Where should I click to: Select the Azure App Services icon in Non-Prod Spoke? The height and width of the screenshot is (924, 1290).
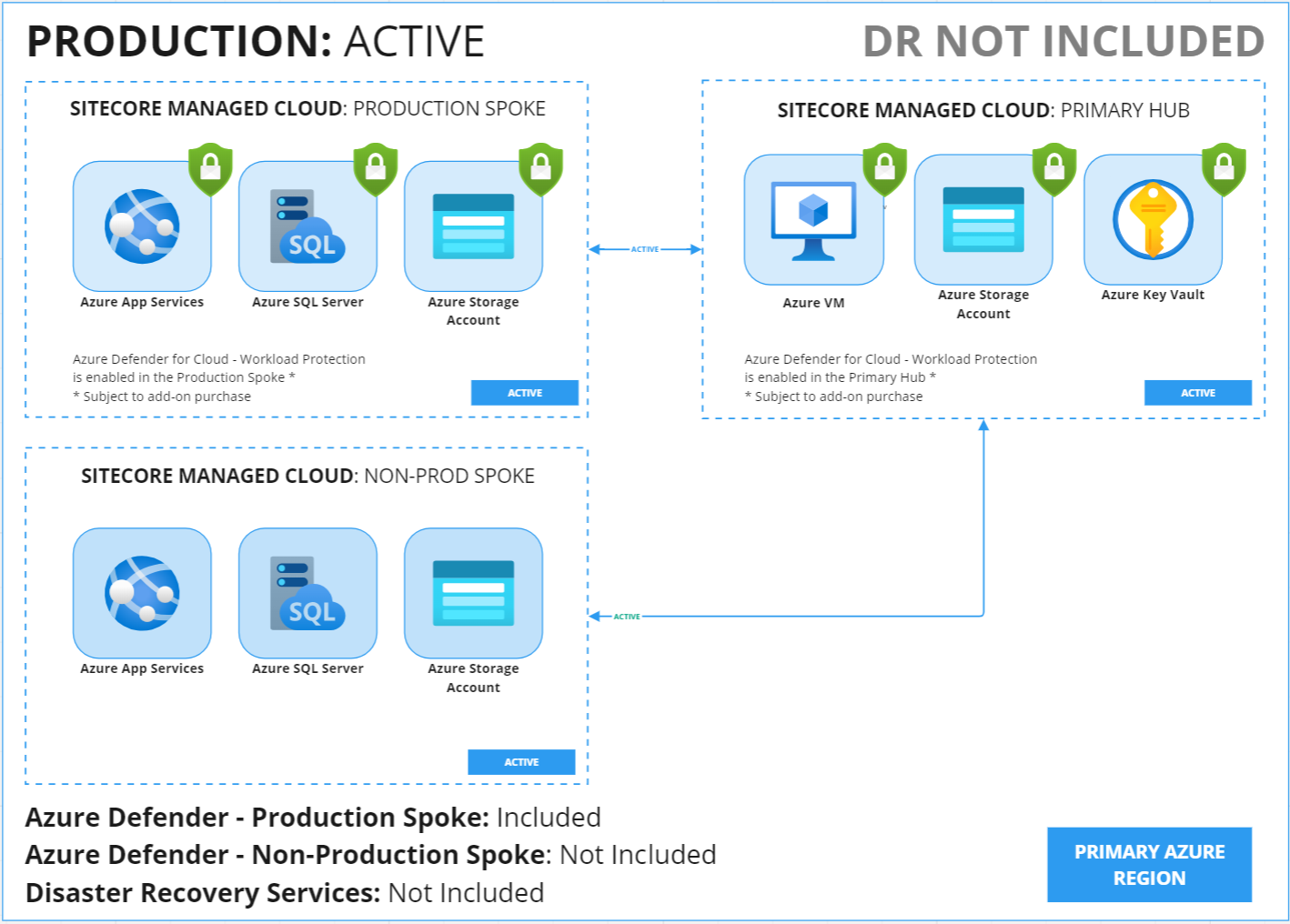click(x=142, y=593)
